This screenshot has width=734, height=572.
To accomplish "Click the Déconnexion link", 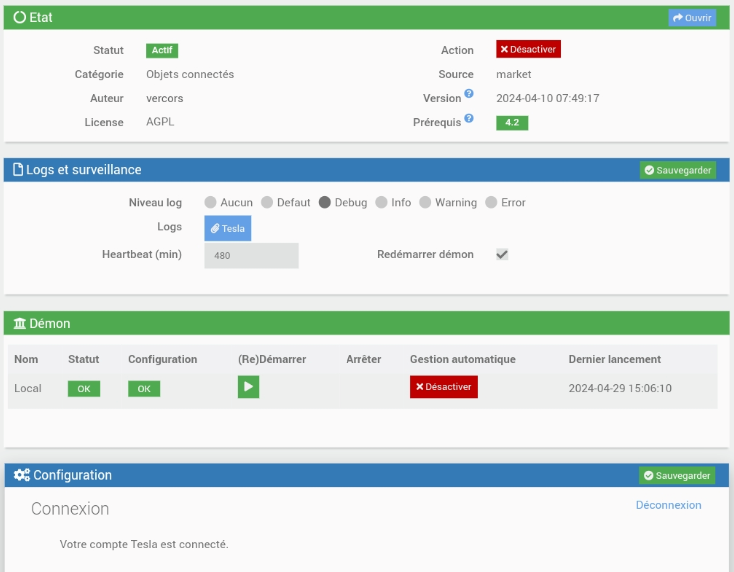I will [668, 505].
